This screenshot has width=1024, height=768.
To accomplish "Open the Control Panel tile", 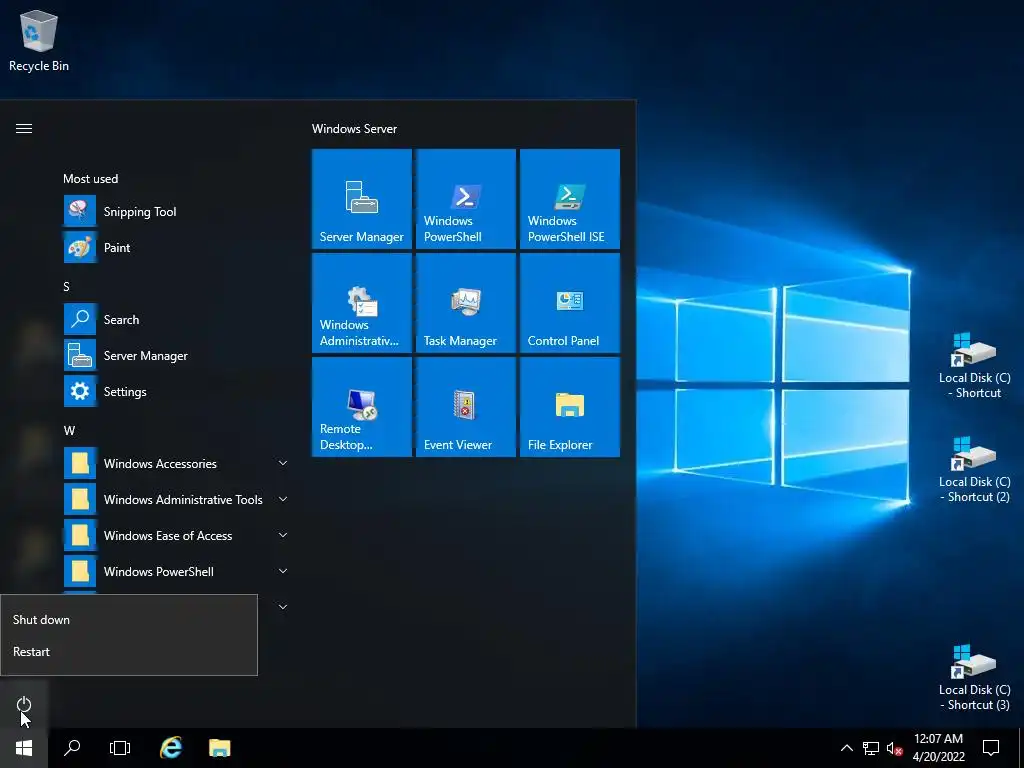I will (x=569, y=303).
